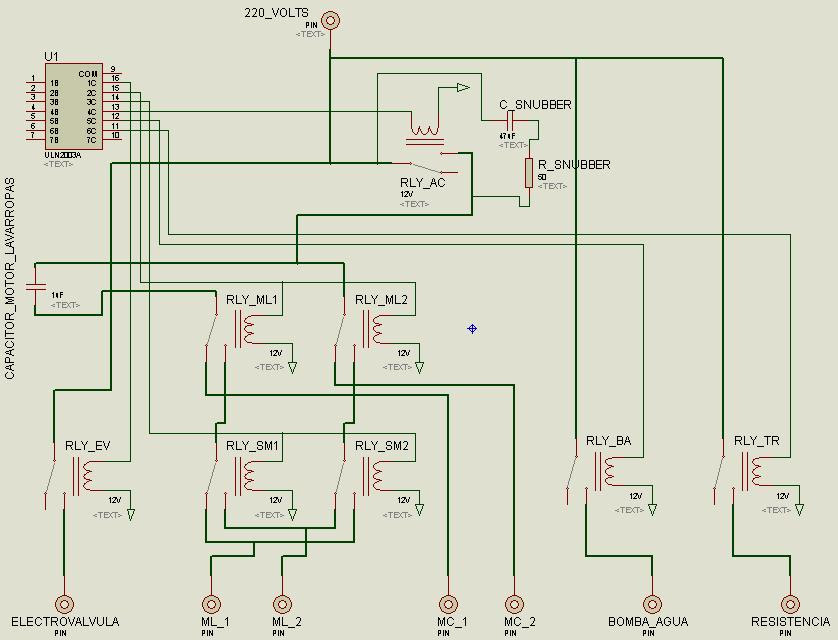Click the RLY_ML2 label
The height and width of the screenshot is (640, 838).
[x=381, y=300]
